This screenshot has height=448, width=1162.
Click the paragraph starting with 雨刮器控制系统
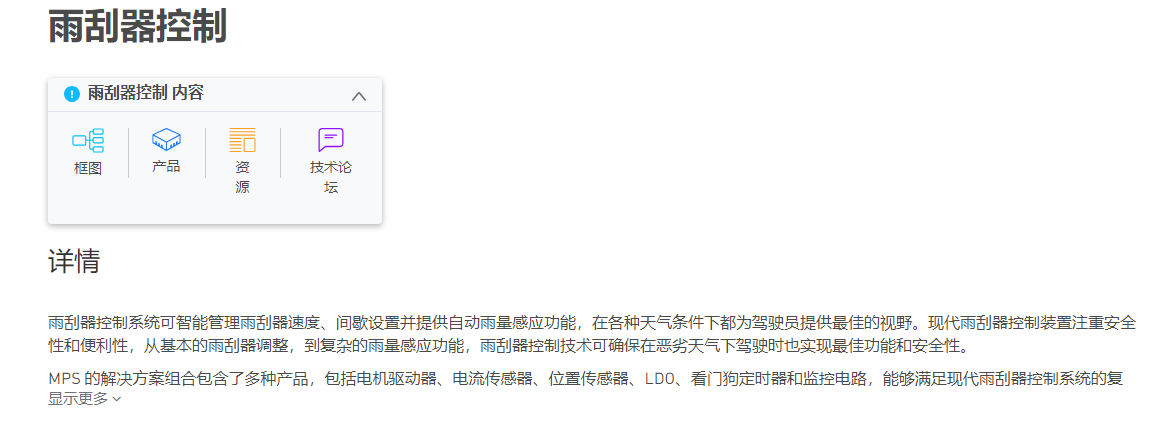[x=592, y=334]
